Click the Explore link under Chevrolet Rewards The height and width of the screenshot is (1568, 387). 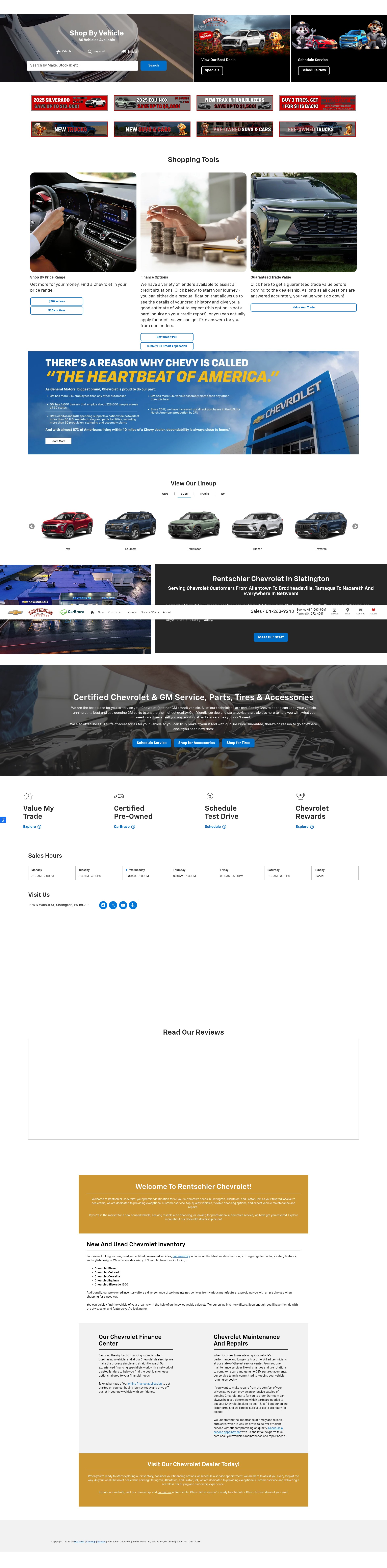305,827
